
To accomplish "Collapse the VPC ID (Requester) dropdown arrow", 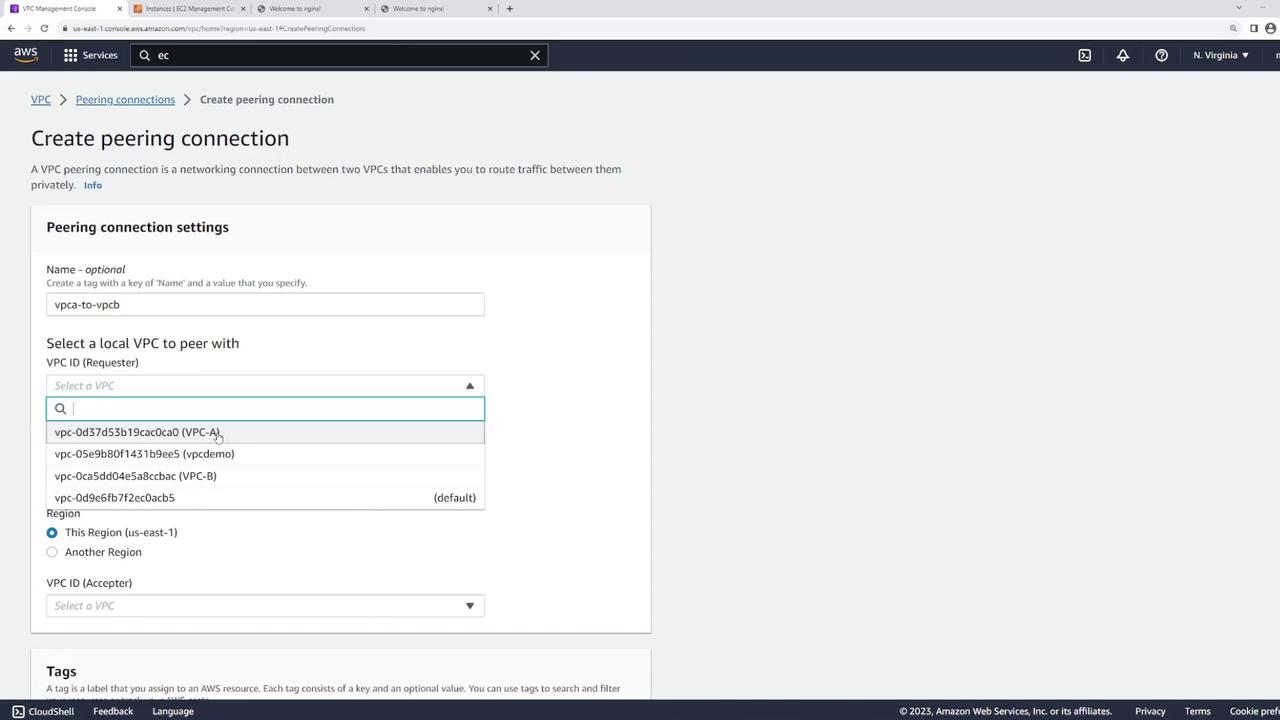I will point(469,386).
